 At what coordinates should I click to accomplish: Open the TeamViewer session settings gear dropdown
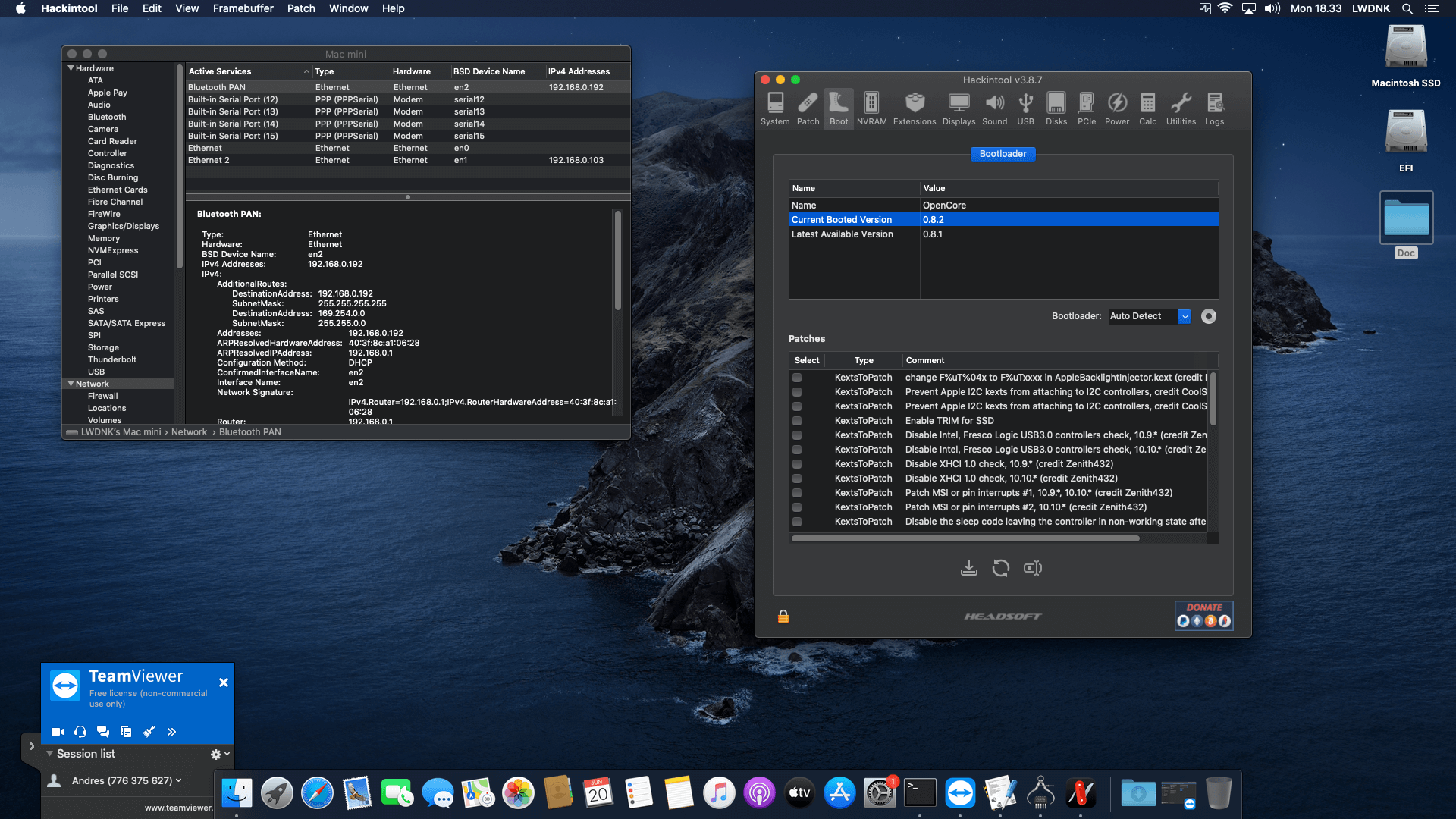[x=220, y=754]
